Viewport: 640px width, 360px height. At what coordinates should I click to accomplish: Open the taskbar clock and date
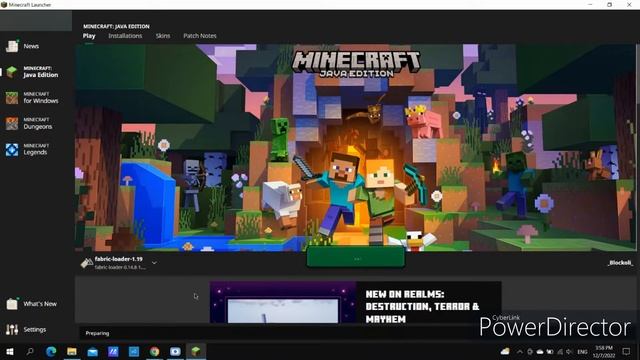(x=604, y=351)
